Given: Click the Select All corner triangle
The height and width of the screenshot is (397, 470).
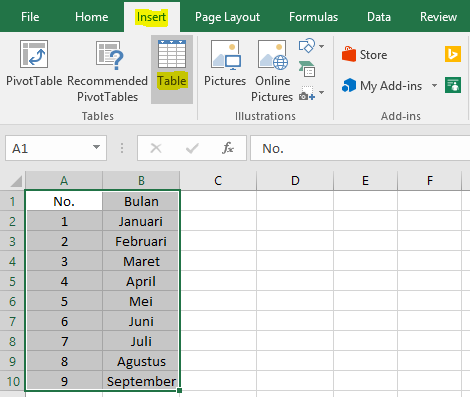Looking at the screenshot, I should (16, 181).
